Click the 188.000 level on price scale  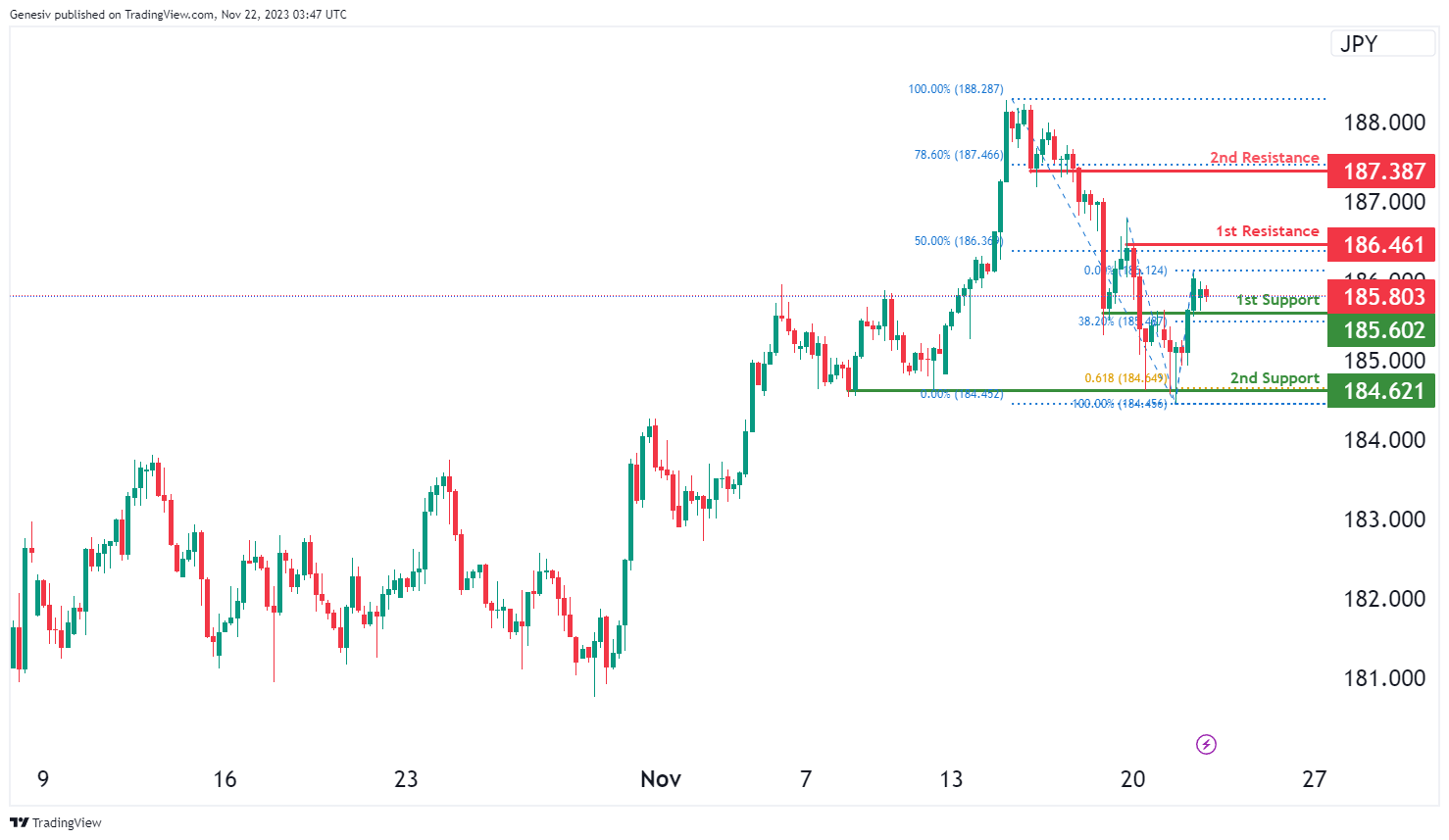(1383, 123)
